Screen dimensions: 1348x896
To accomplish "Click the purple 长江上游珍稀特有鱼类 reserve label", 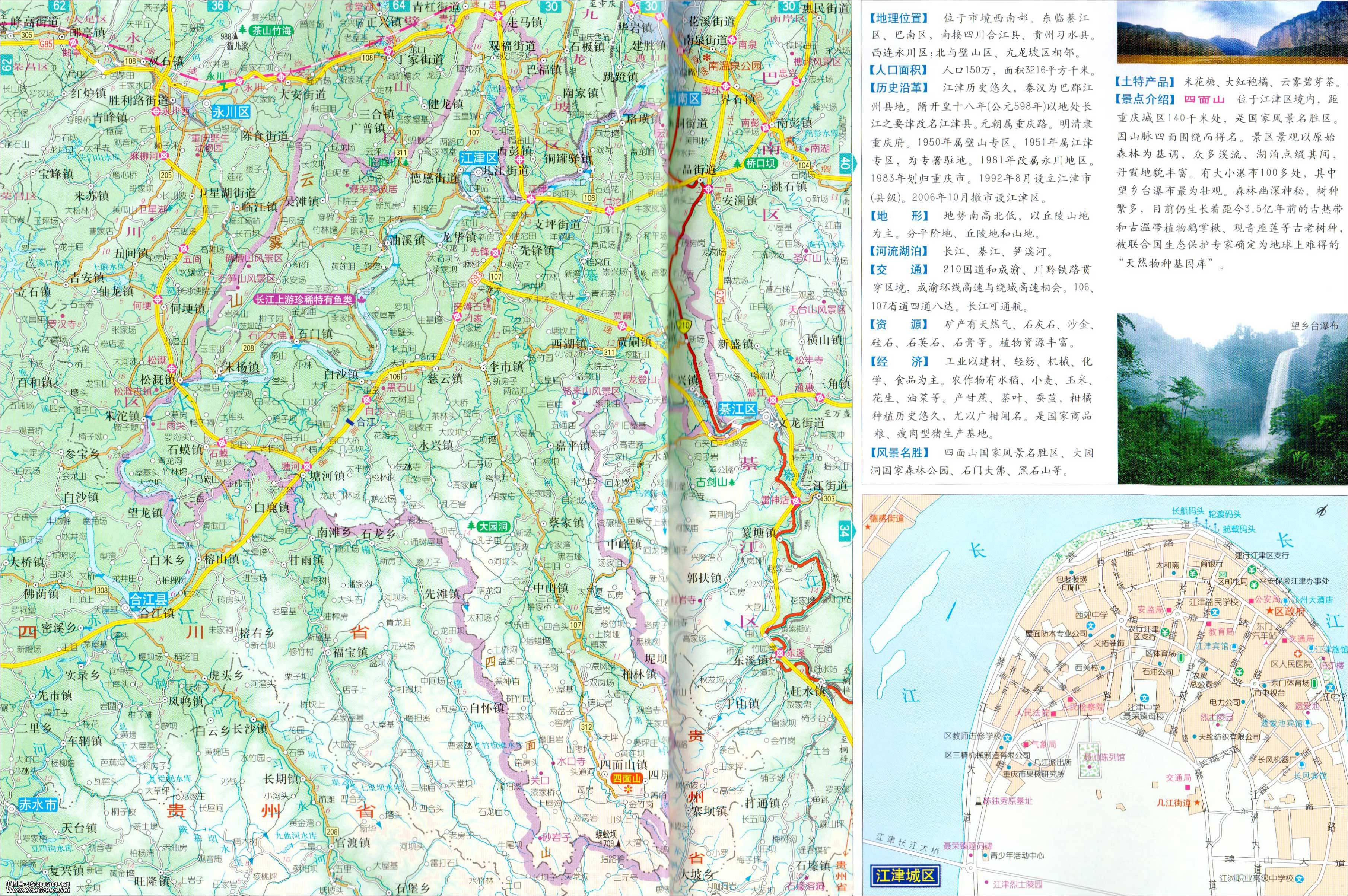I will [x=304, y=299].
